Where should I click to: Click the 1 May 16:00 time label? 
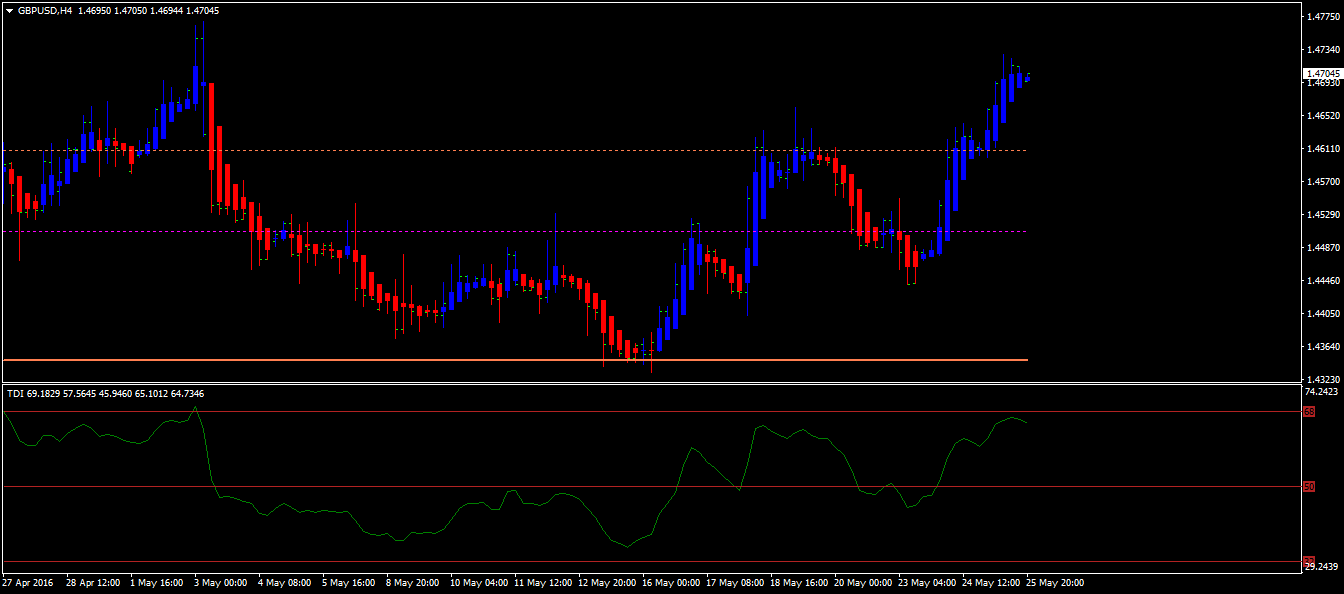tap(158, 582)
